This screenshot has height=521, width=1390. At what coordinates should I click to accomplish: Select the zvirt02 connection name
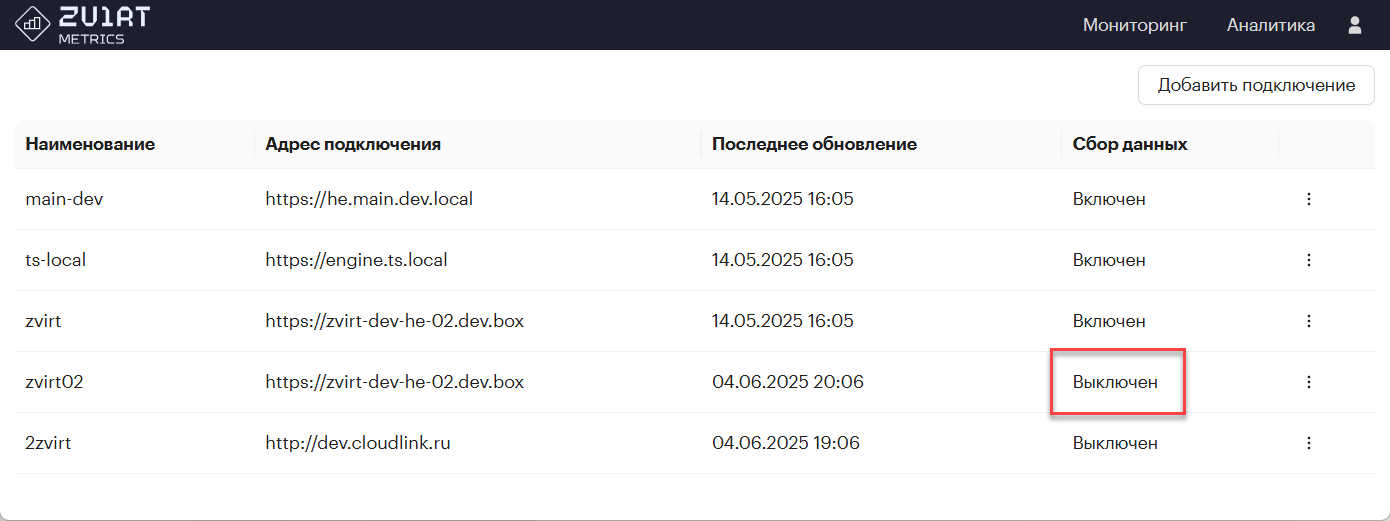tap(54, 382)
